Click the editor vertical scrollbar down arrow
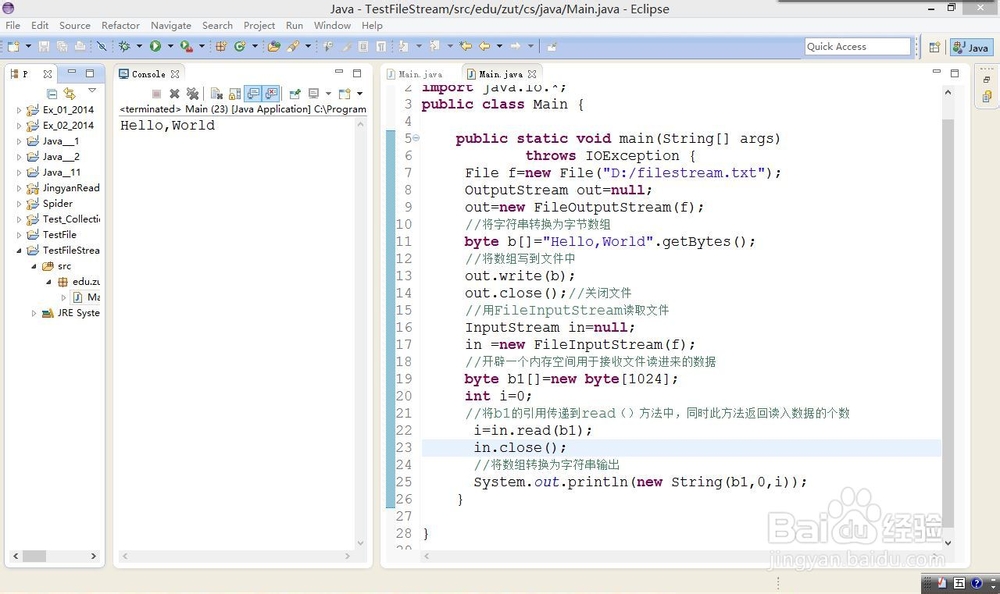 coord(948,543)
